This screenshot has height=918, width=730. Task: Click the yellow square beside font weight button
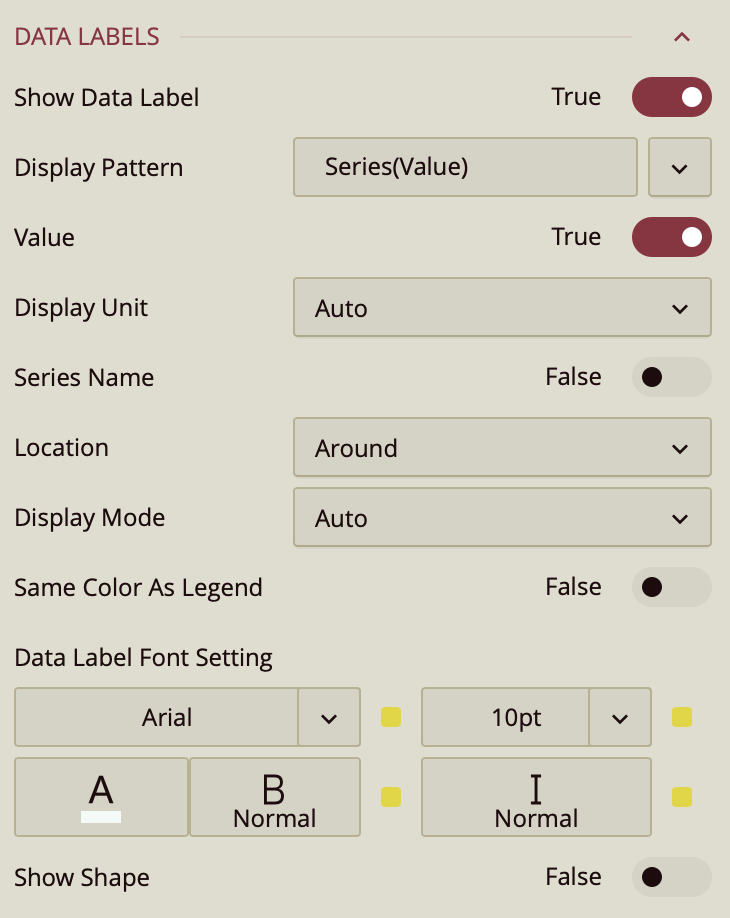pos(391,797)
